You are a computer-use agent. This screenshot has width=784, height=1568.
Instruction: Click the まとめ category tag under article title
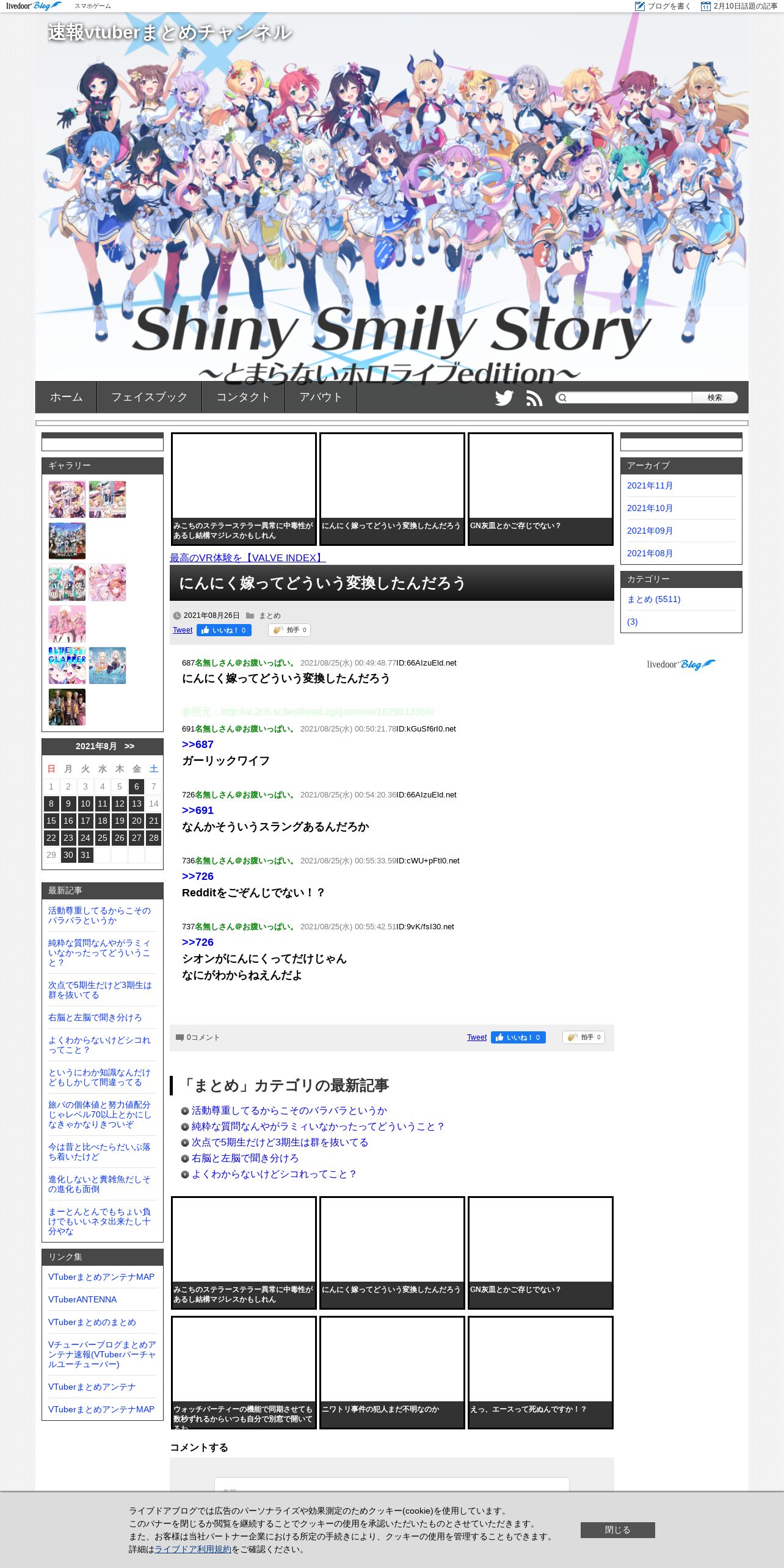[270, 615]
